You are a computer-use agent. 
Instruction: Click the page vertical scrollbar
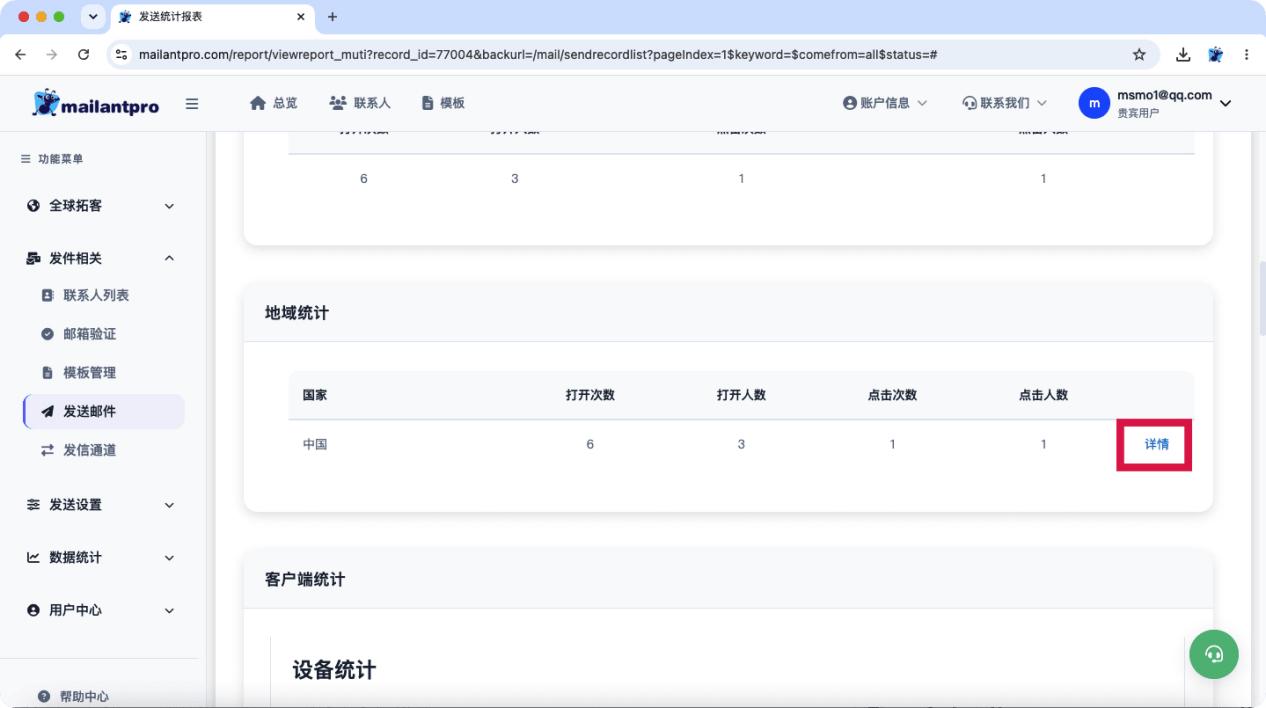[x=1261, y=298]
